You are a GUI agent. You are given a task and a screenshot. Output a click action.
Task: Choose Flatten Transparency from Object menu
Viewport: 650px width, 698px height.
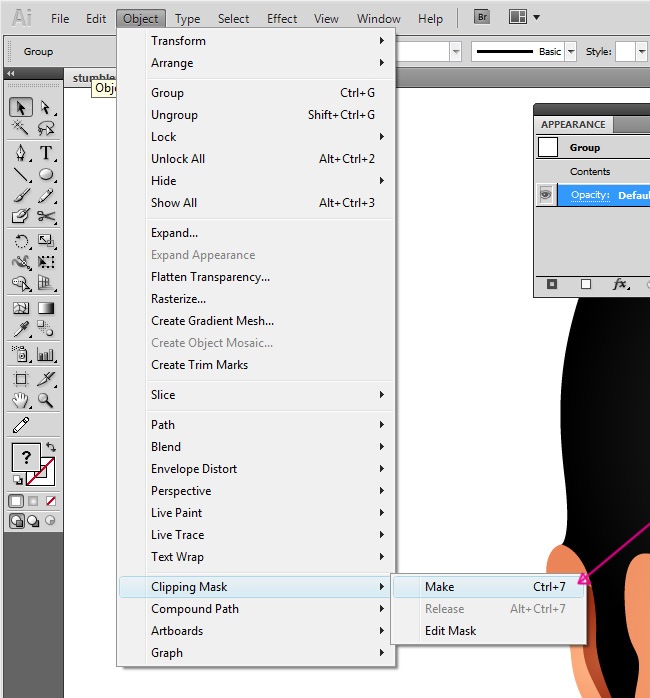(x=210, y=277)
